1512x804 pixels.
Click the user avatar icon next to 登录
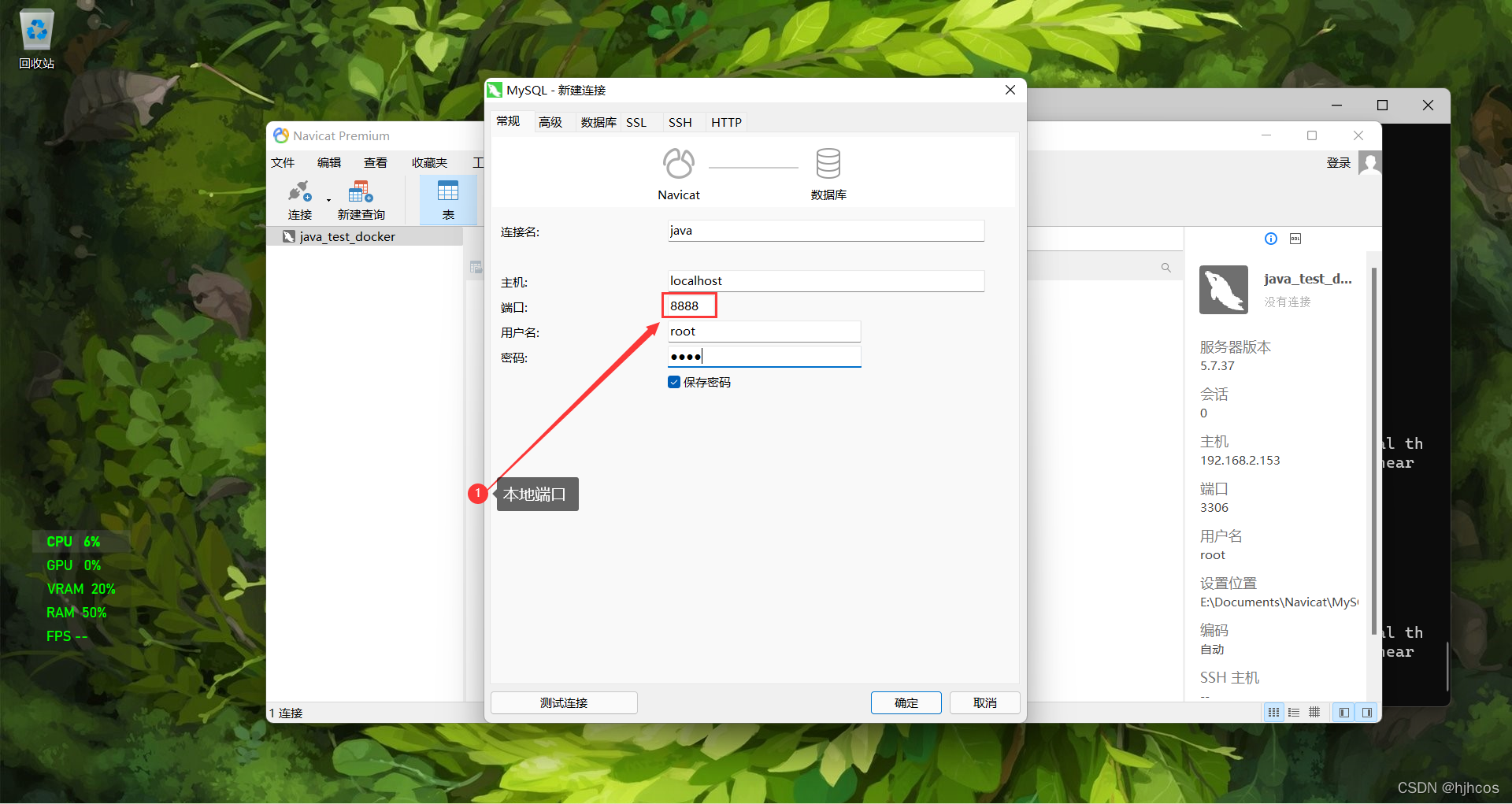1370,163
